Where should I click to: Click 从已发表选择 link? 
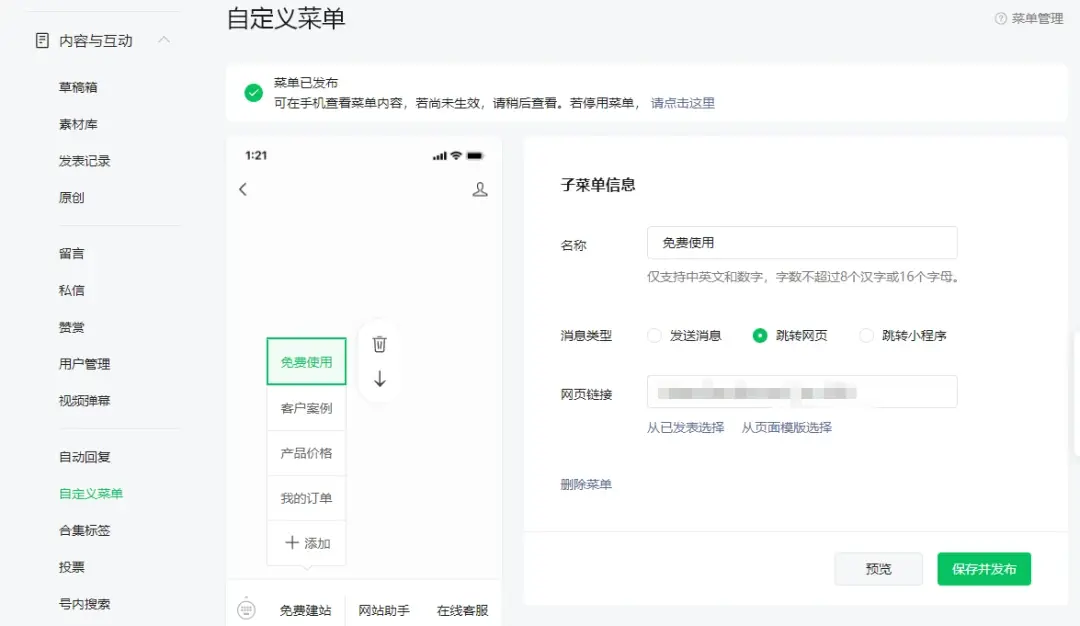coord(685,428)
